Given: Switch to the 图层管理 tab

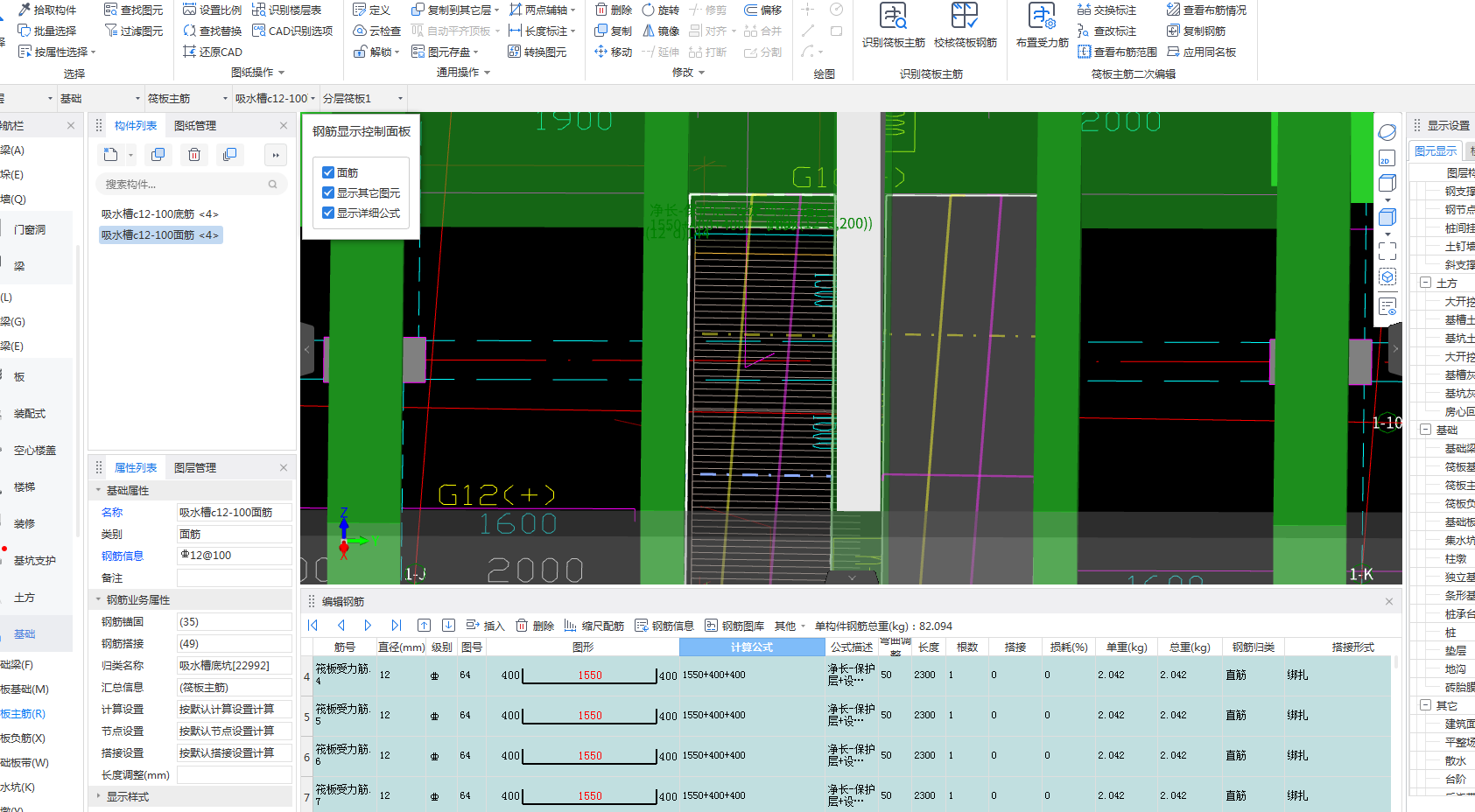Looking at the screenshot, I should 195,468.
